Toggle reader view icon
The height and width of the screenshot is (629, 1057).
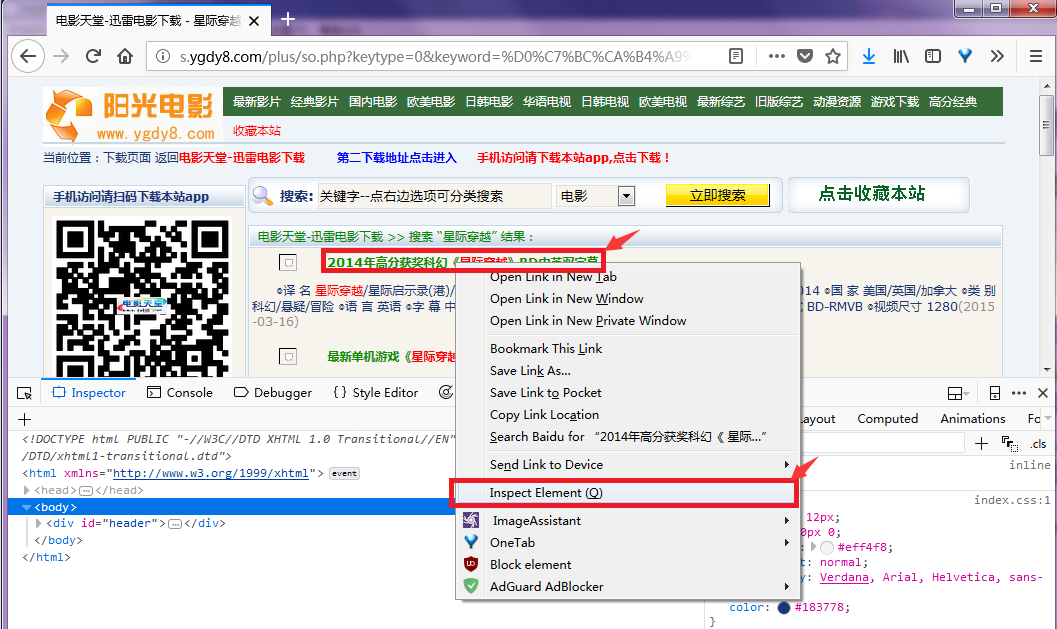[x=736, y=56]
